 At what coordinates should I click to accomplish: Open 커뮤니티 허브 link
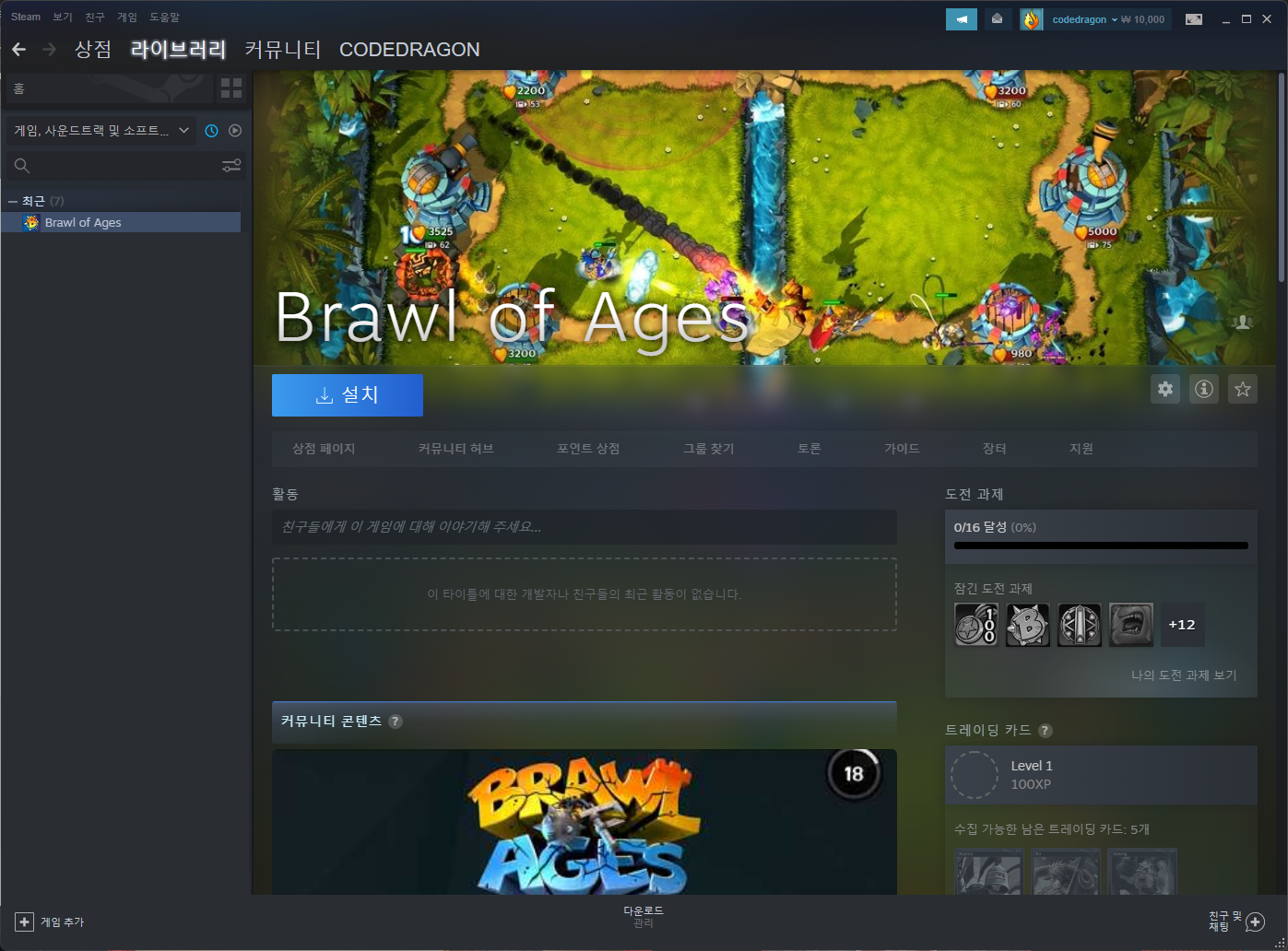pyautogui.click(x=455, y=449)
